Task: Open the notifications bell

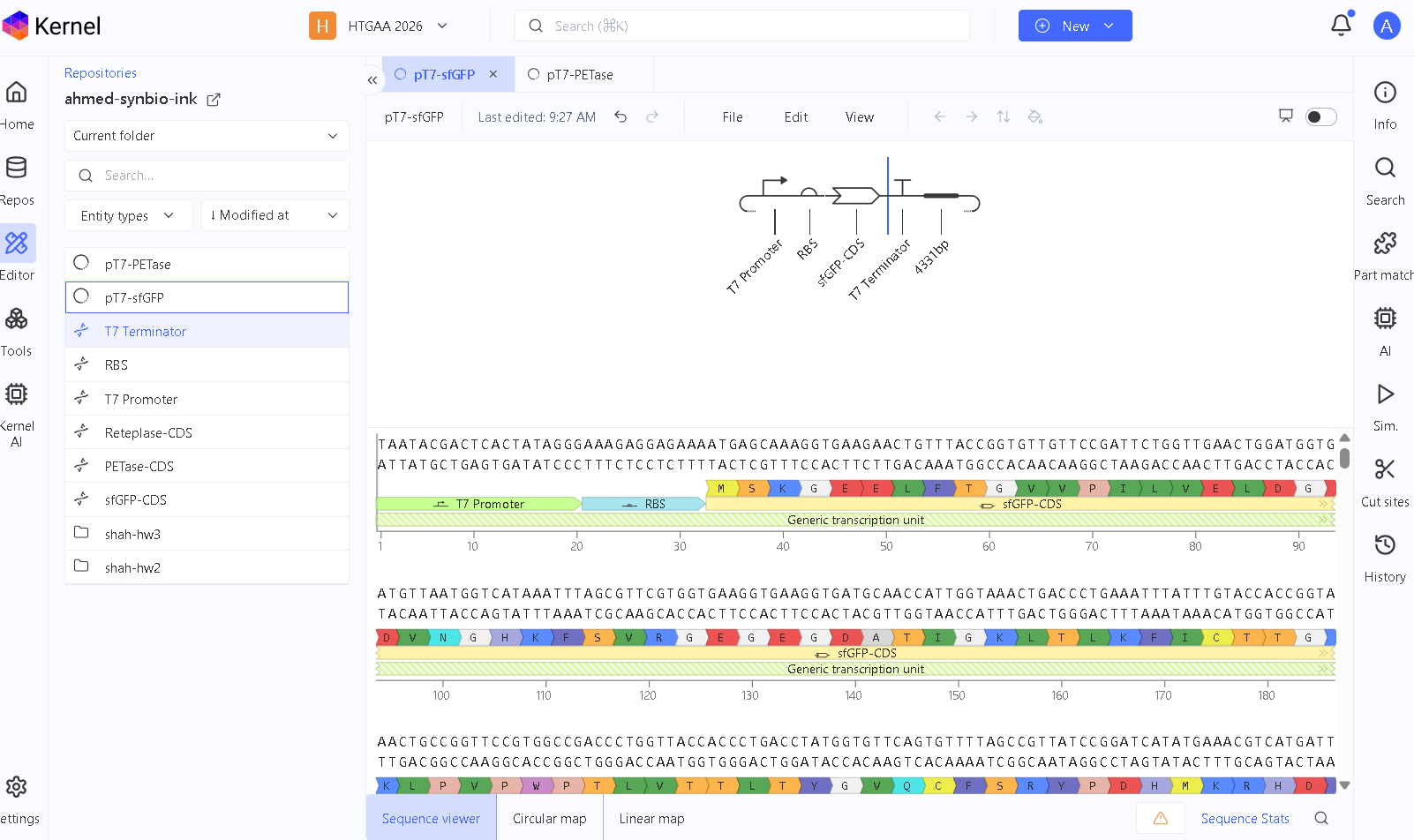Action: [1341, 25]
